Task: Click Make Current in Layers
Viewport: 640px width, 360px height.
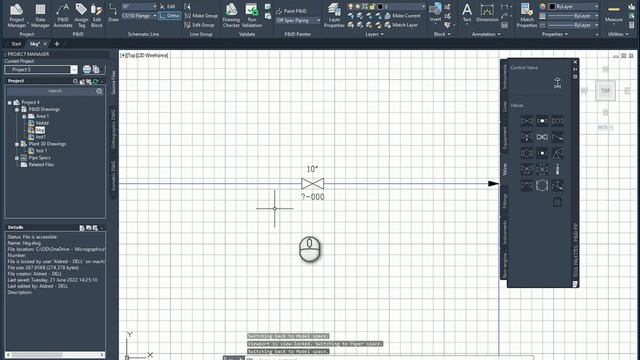Action: click(x=402, y=16)
